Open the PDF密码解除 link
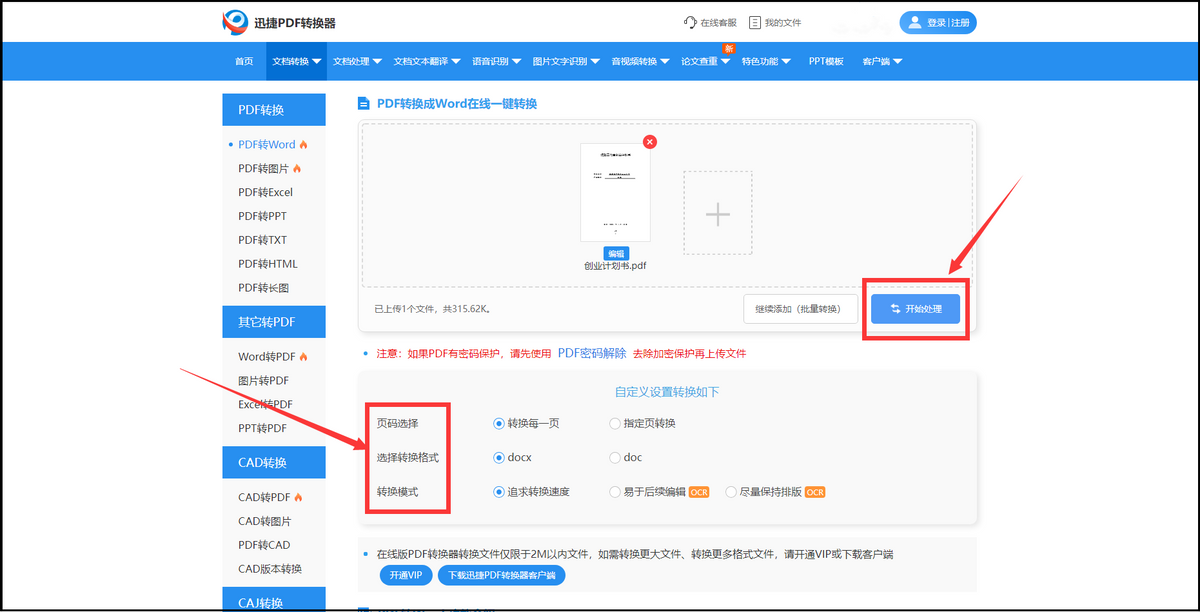 [x=592, y=353]
